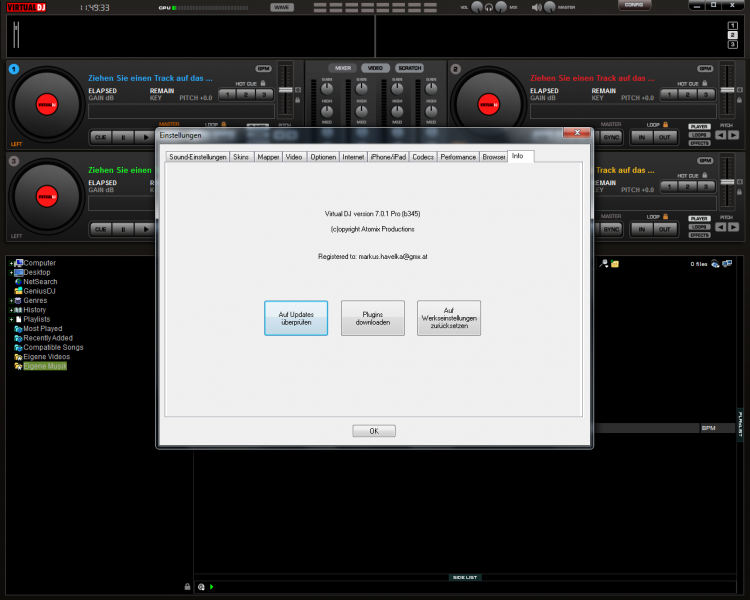750x600 pixels.
Task: Select Eigene Videos folder
Action: coord(46,357)
